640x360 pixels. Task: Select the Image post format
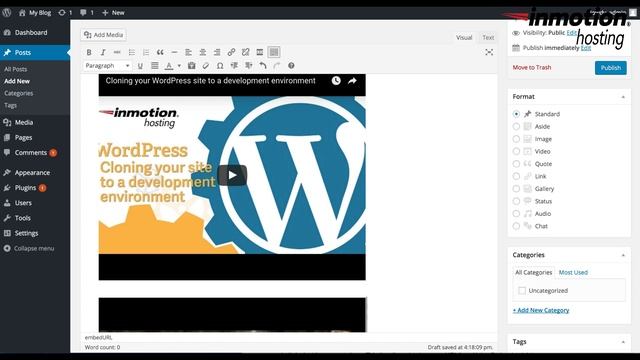516,139
